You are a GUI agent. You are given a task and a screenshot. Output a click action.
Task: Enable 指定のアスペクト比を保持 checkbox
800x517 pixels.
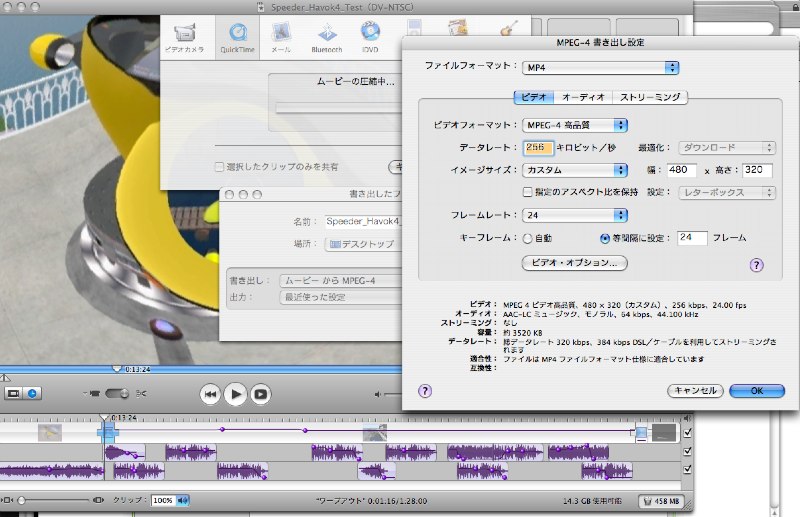tap(528, 192)
